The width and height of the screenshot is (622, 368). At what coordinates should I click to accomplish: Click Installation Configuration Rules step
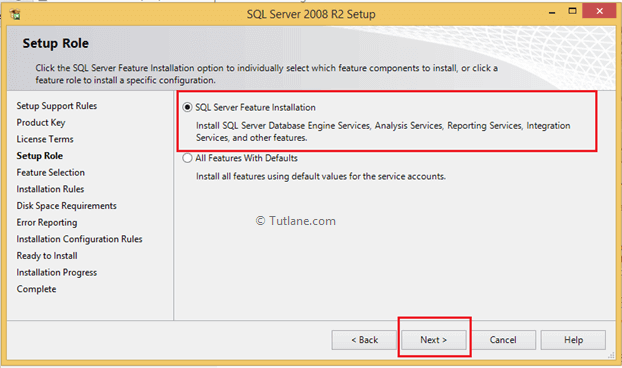click(x=79, y=239)
